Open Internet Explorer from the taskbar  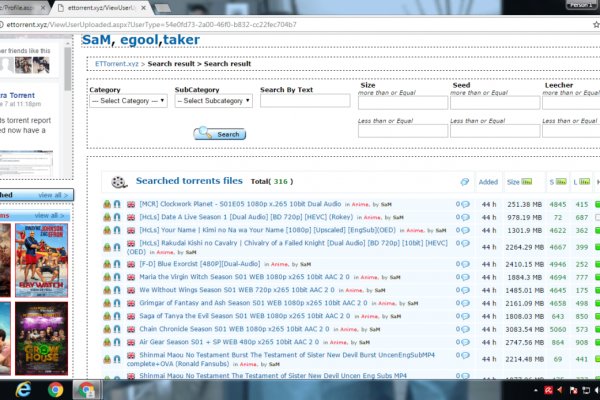tap(21, 388)
